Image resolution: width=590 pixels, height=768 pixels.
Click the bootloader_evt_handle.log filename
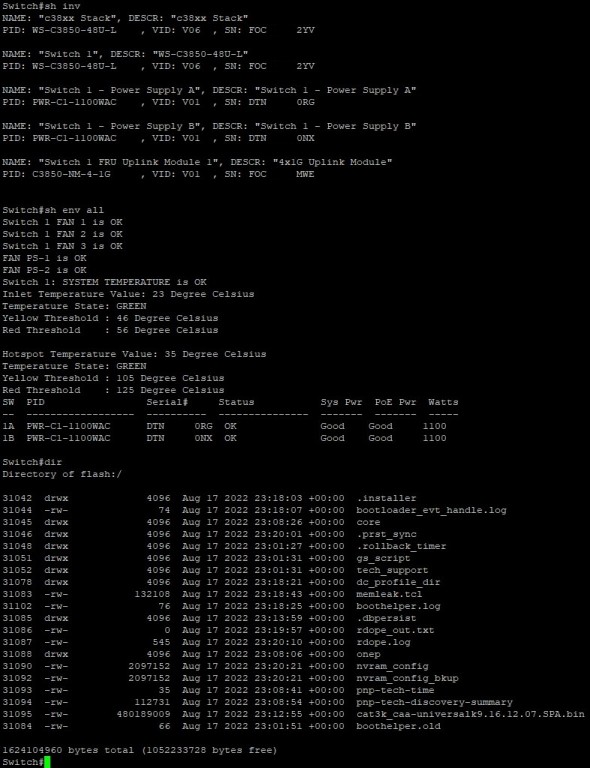[x=431, y=510]
